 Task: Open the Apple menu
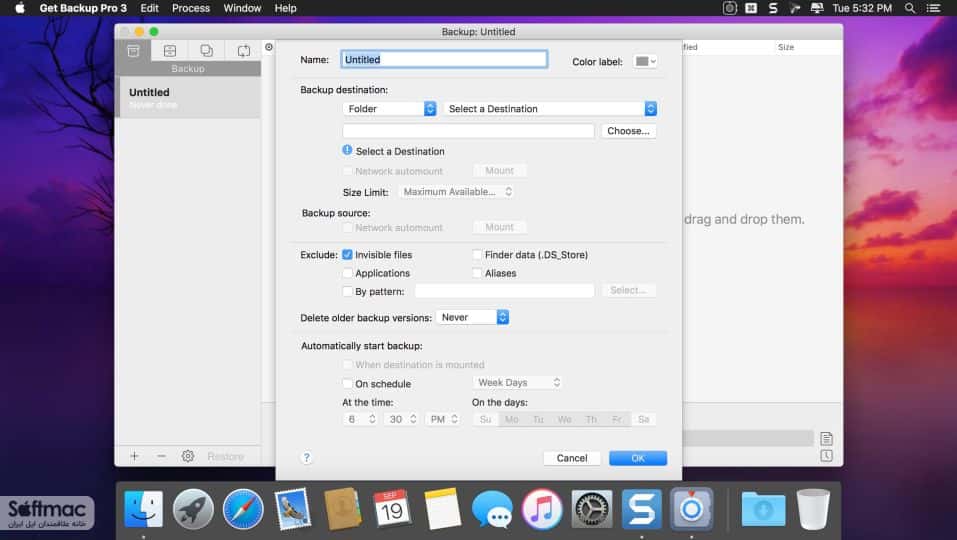point(20,8)
